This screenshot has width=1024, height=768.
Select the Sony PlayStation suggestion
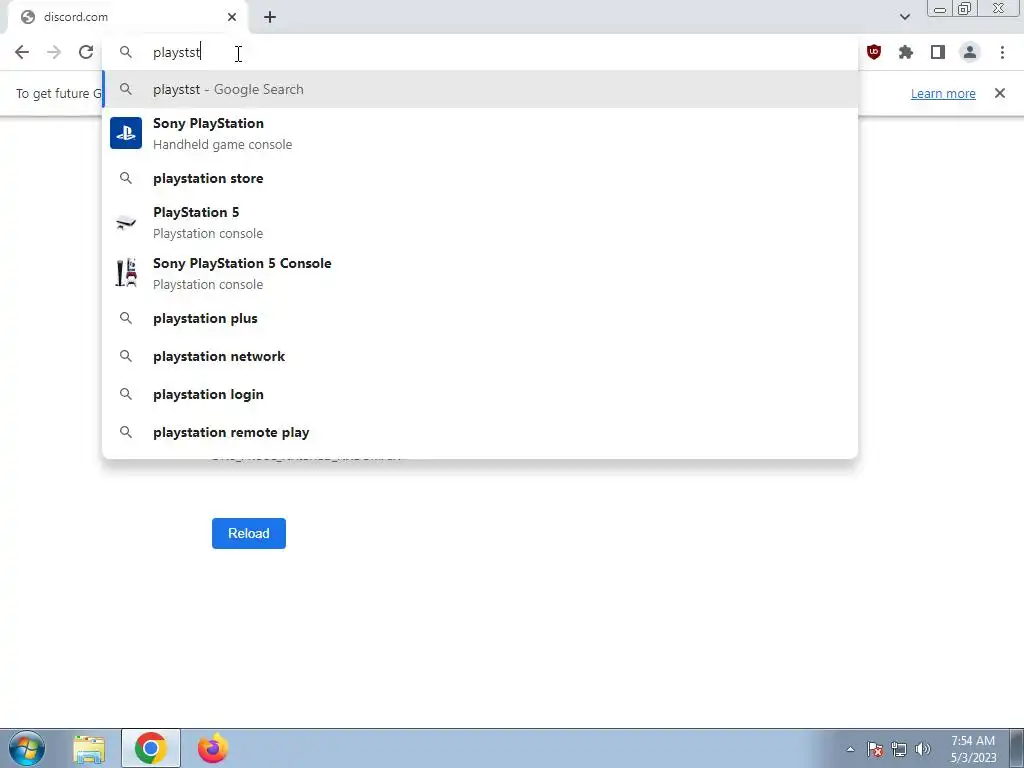480,133
